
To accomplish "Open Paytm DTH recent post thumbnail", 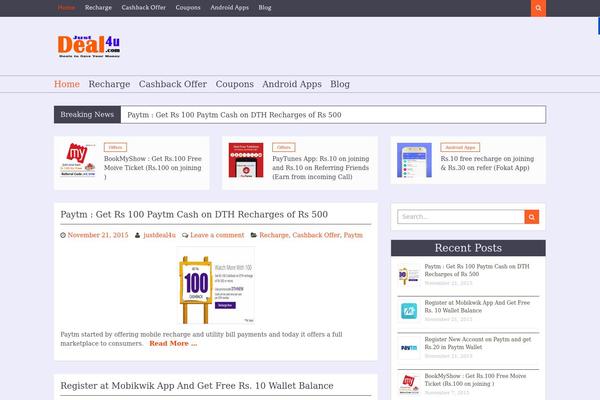I will coord(409,275).
